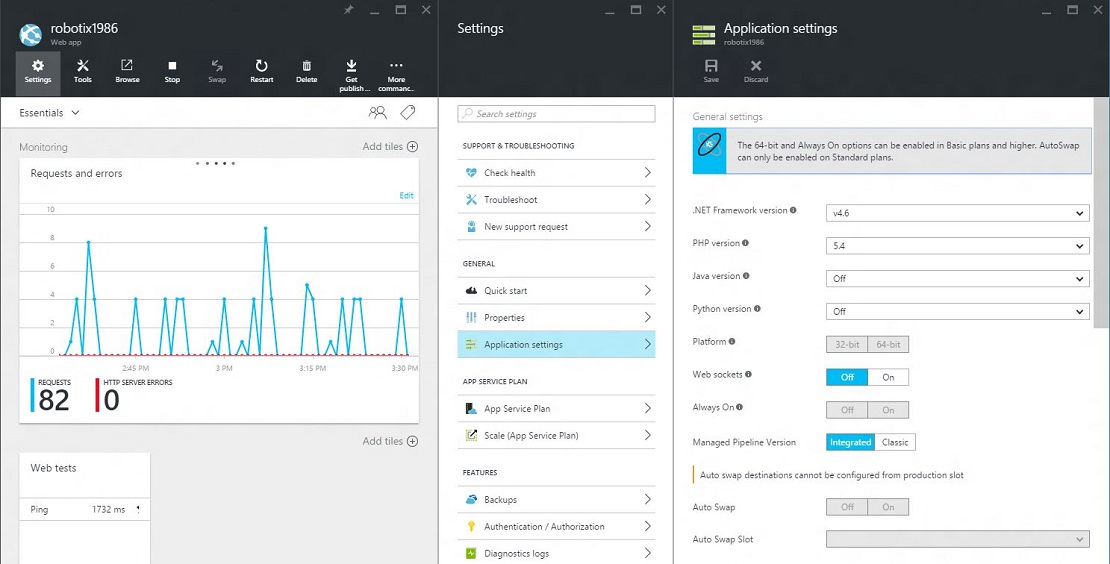1110x564 pixels.
Task: Discard Application settings changes
Action: pos(756,71)
